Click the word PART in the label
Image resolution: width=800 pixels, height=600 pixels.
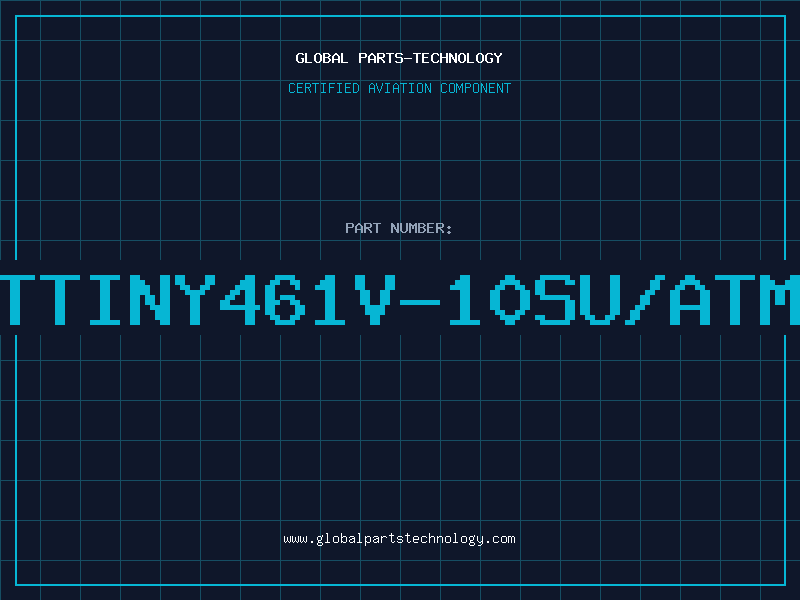363,228
